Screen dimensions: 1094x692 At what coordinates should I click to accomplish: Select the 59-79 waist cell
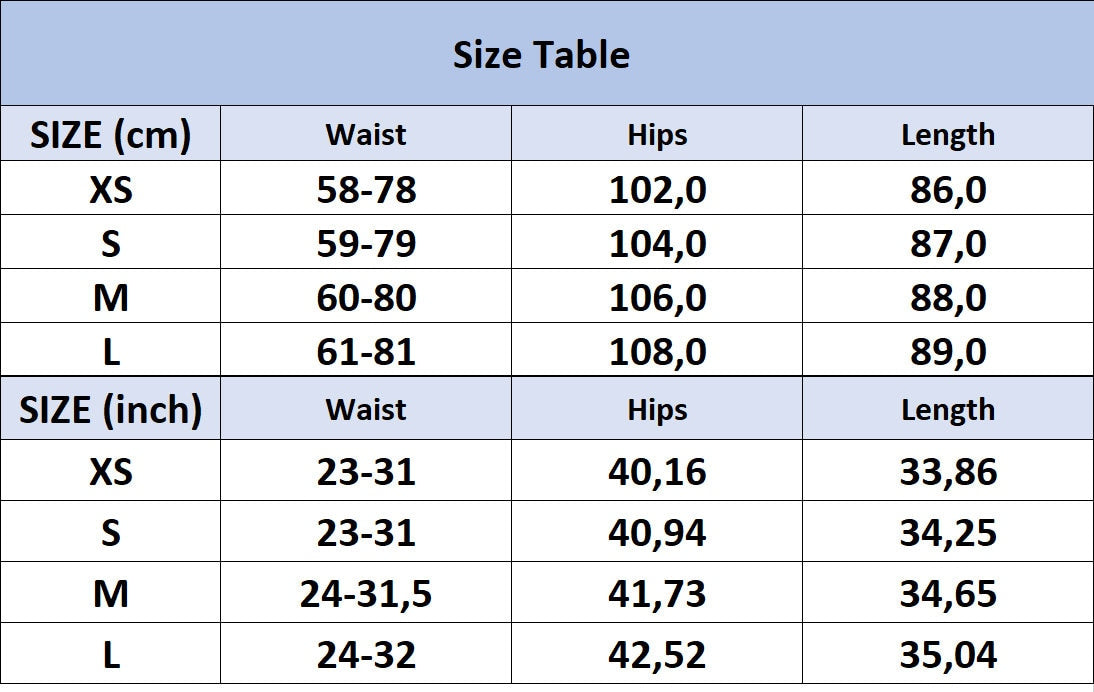(x=366, y=244)
